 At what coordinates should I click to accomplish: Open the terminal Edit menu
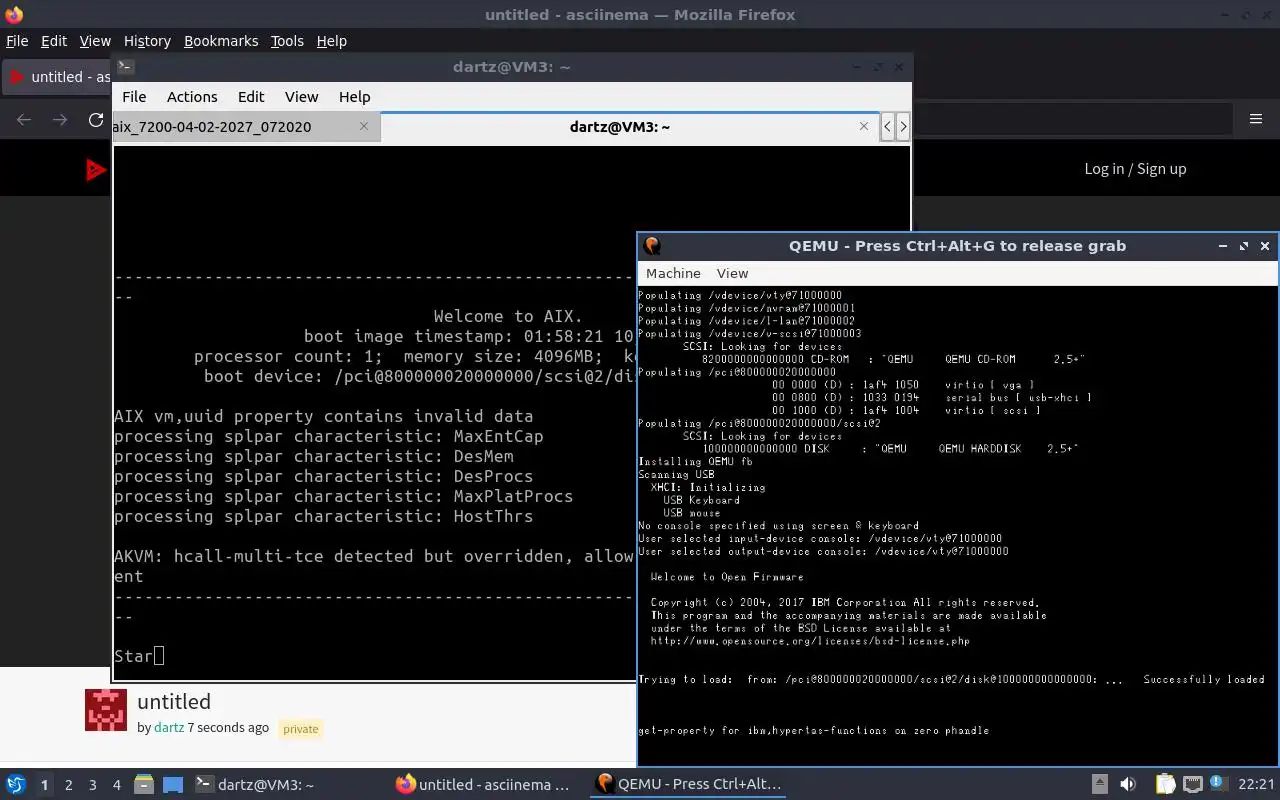coord(251,97)
